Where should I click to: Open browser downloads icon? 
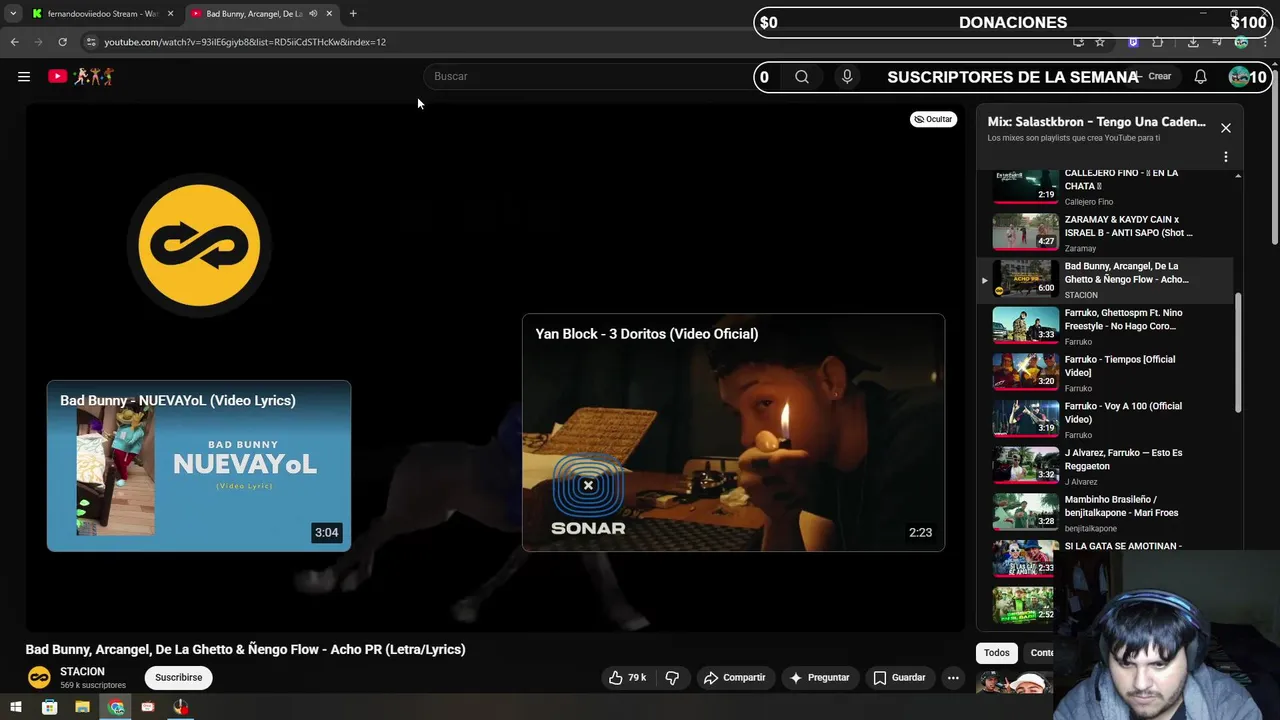(x=1193, y=42)
